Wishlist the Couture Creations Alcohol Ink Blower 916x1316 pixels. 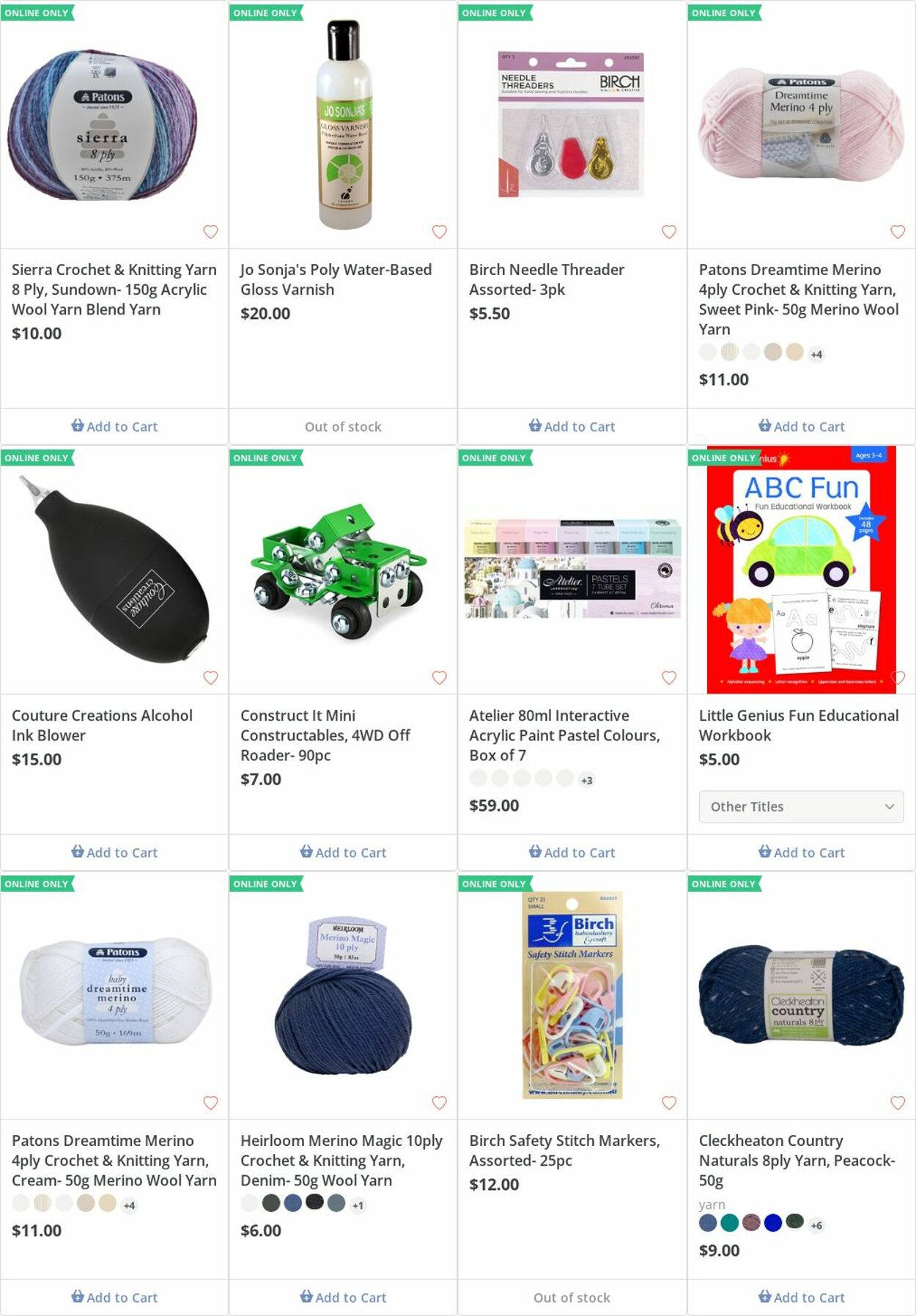210,677
